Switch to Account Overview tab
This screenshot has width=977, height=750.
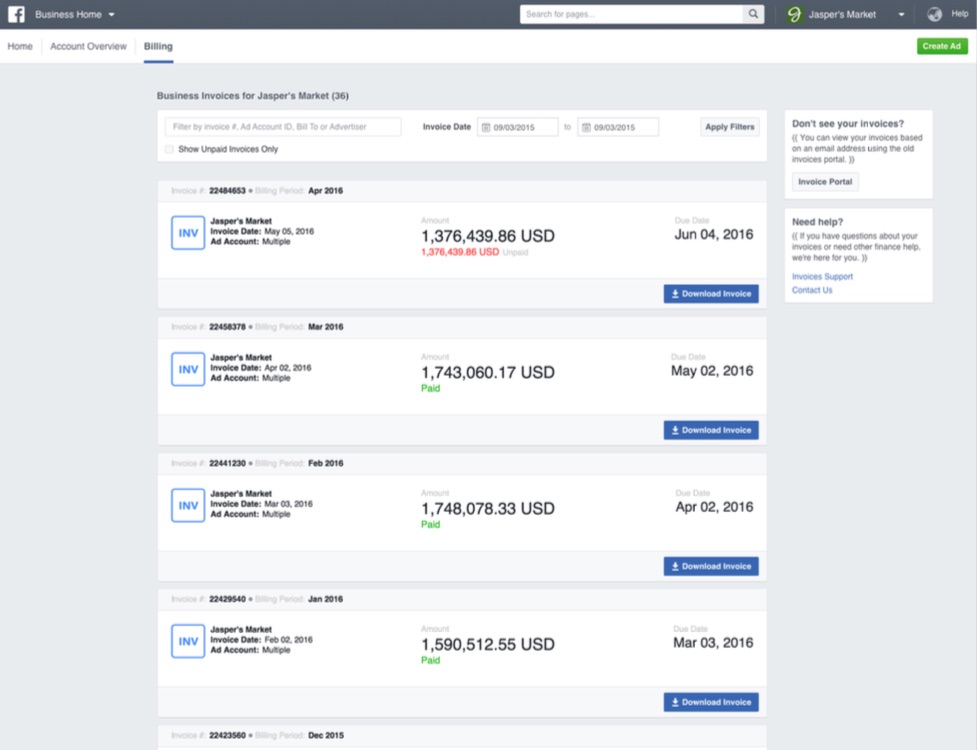tap(88, 46)
